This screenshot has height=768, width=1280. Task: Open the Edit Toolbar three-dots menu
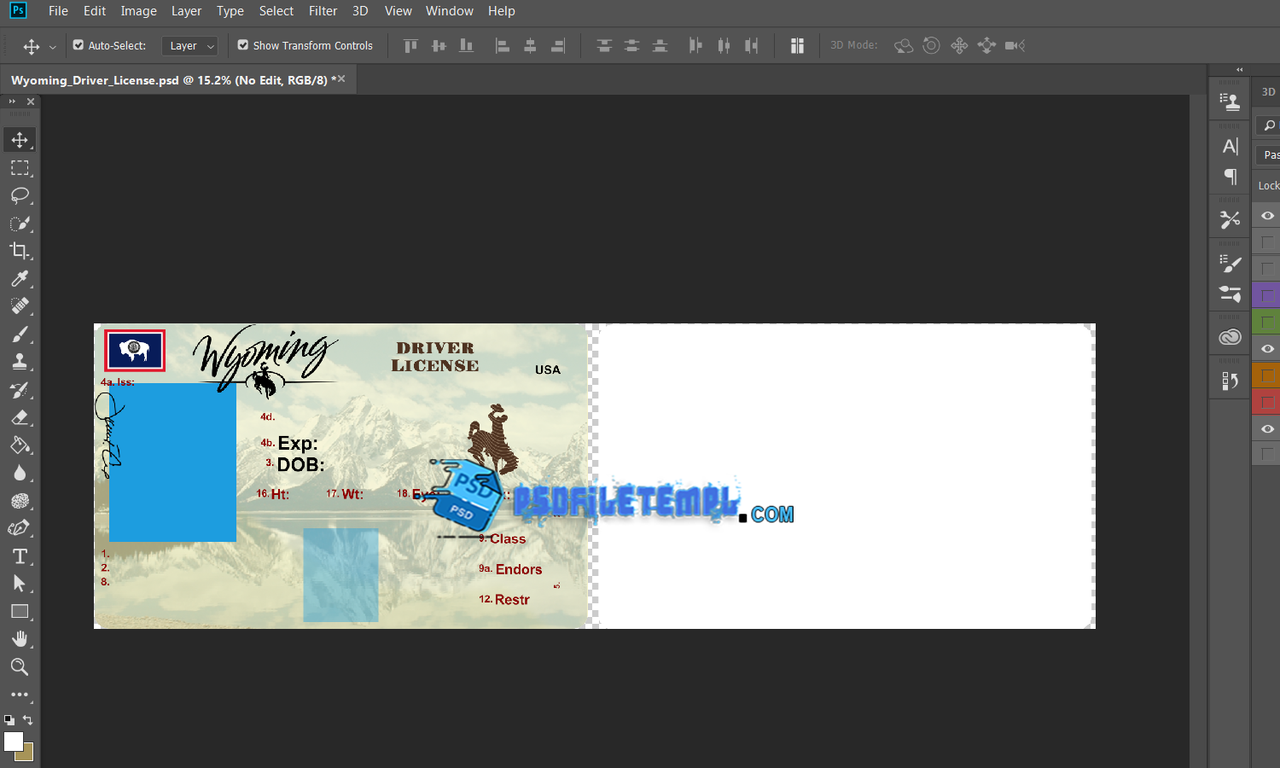[x=19, y=694]
